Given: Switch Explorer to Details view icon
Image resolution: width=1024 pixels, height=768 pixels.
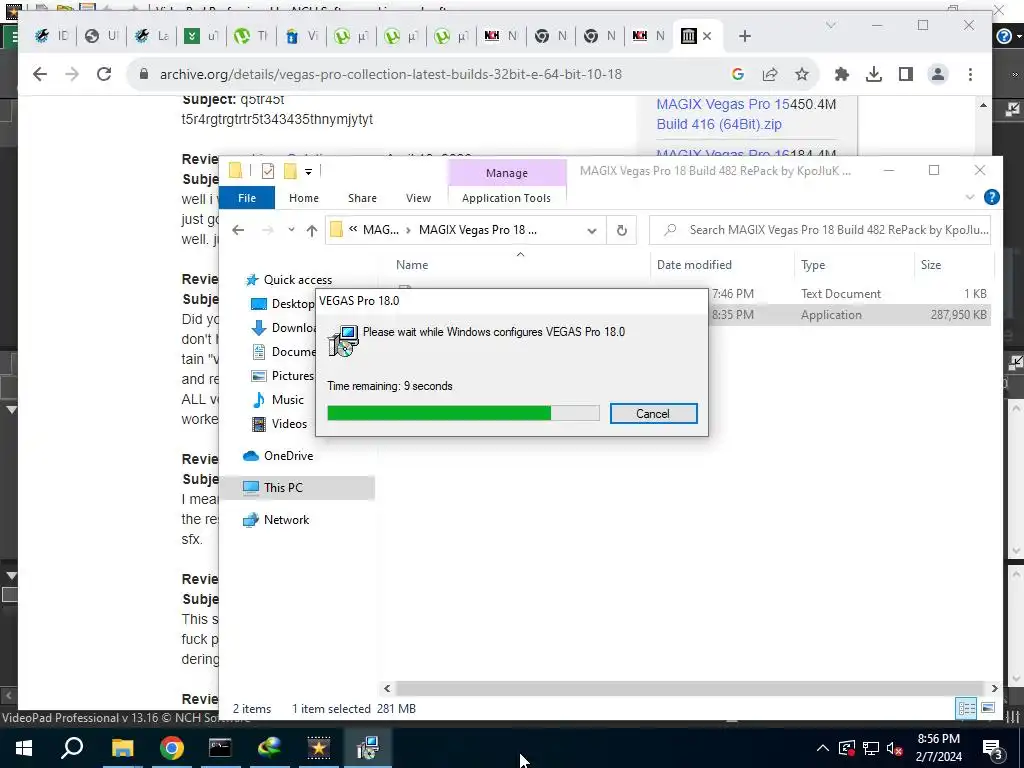Looking at the screenshot, I should pyautogui.click(x=966, y=708).
